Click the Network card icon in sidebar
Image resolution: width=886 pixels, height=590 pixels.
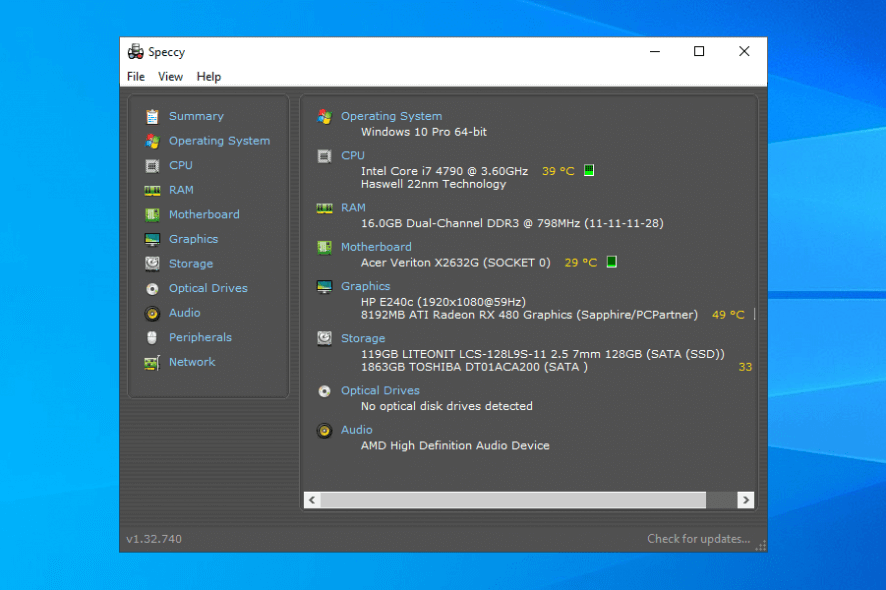tap(152, 362)
